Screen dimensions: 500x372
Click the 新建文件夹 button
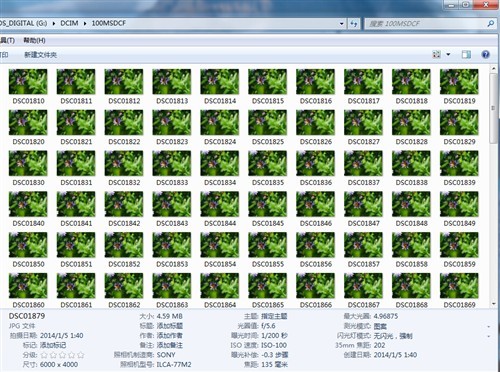point(40,55)
